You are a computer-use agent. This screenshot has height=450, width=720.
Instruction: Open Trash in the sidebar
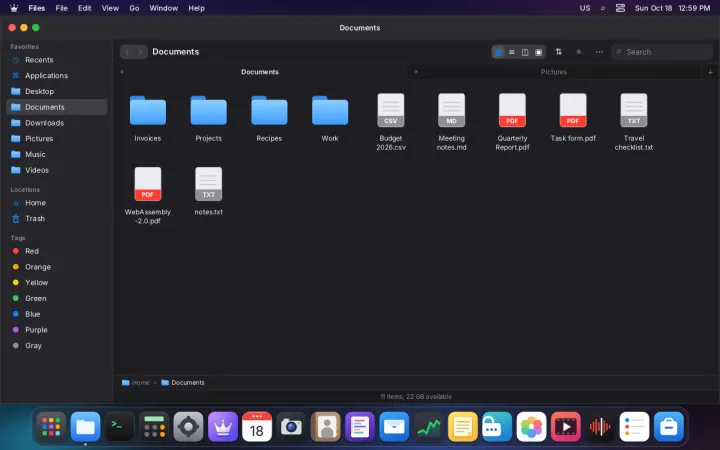click(56, 219)
